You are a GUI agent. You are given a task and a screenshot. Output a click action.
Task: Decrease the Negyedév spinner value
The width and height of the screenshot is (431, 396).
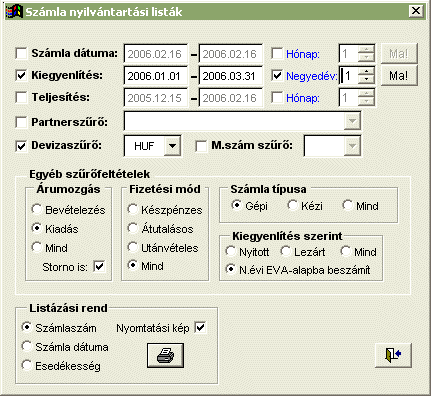tap(366, 80)
